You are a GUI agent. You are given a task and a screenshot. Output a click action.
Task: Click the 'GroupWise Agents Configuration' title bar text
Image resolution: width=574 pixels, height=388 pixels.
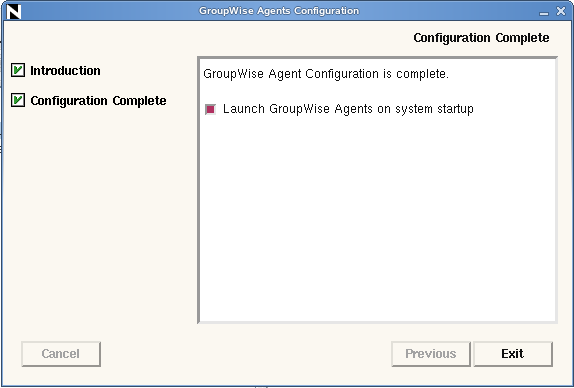[x=279, y=11]
